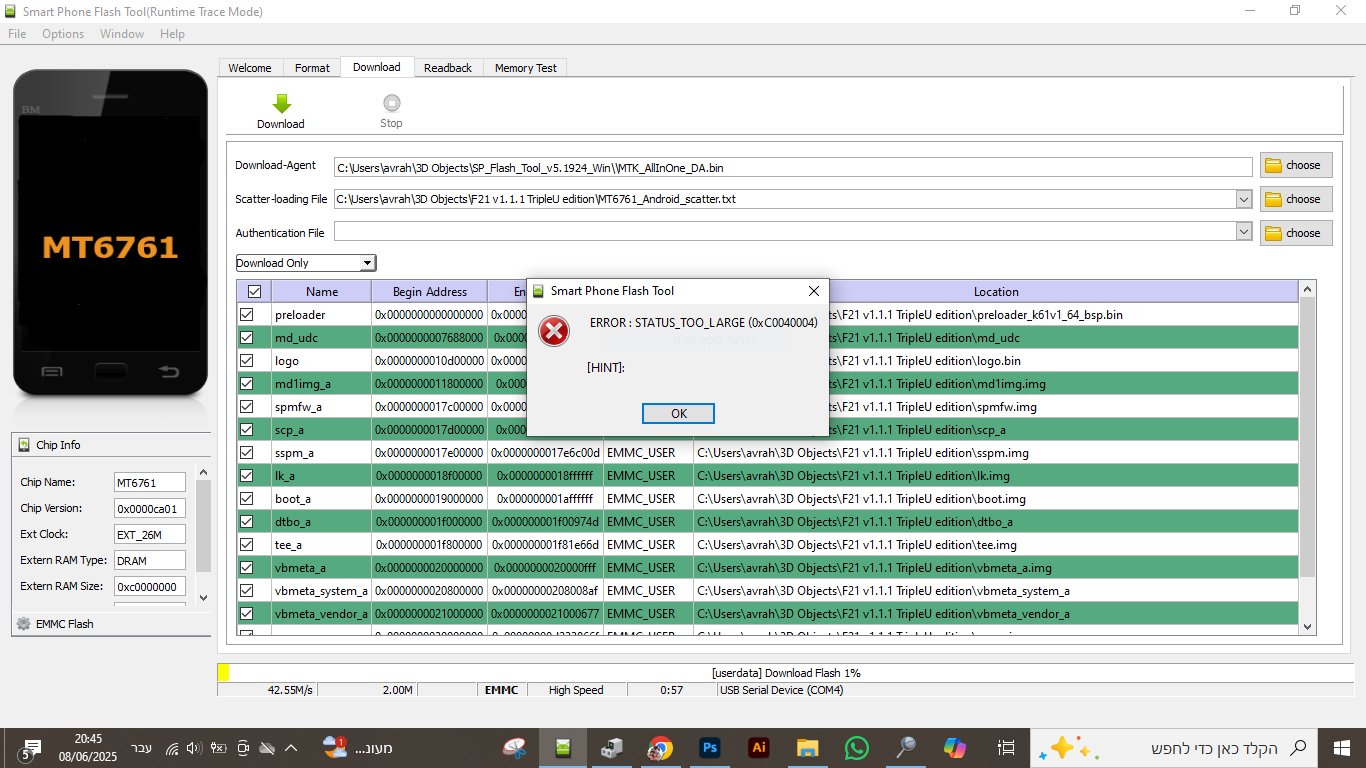Click the network Wi-Fi tray icon
1366x768 pixels.
[172, 748]
